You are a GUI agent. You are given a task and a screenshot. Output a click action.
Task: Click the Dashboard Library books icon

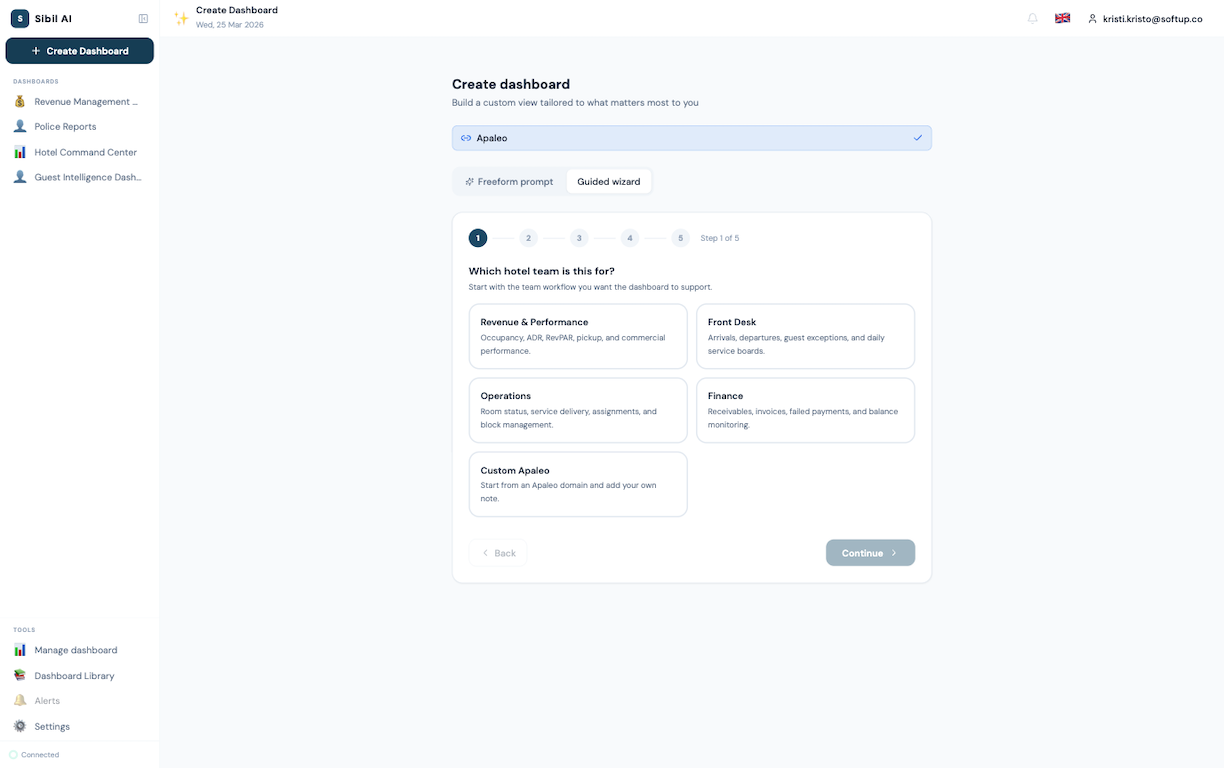point(20,675)
